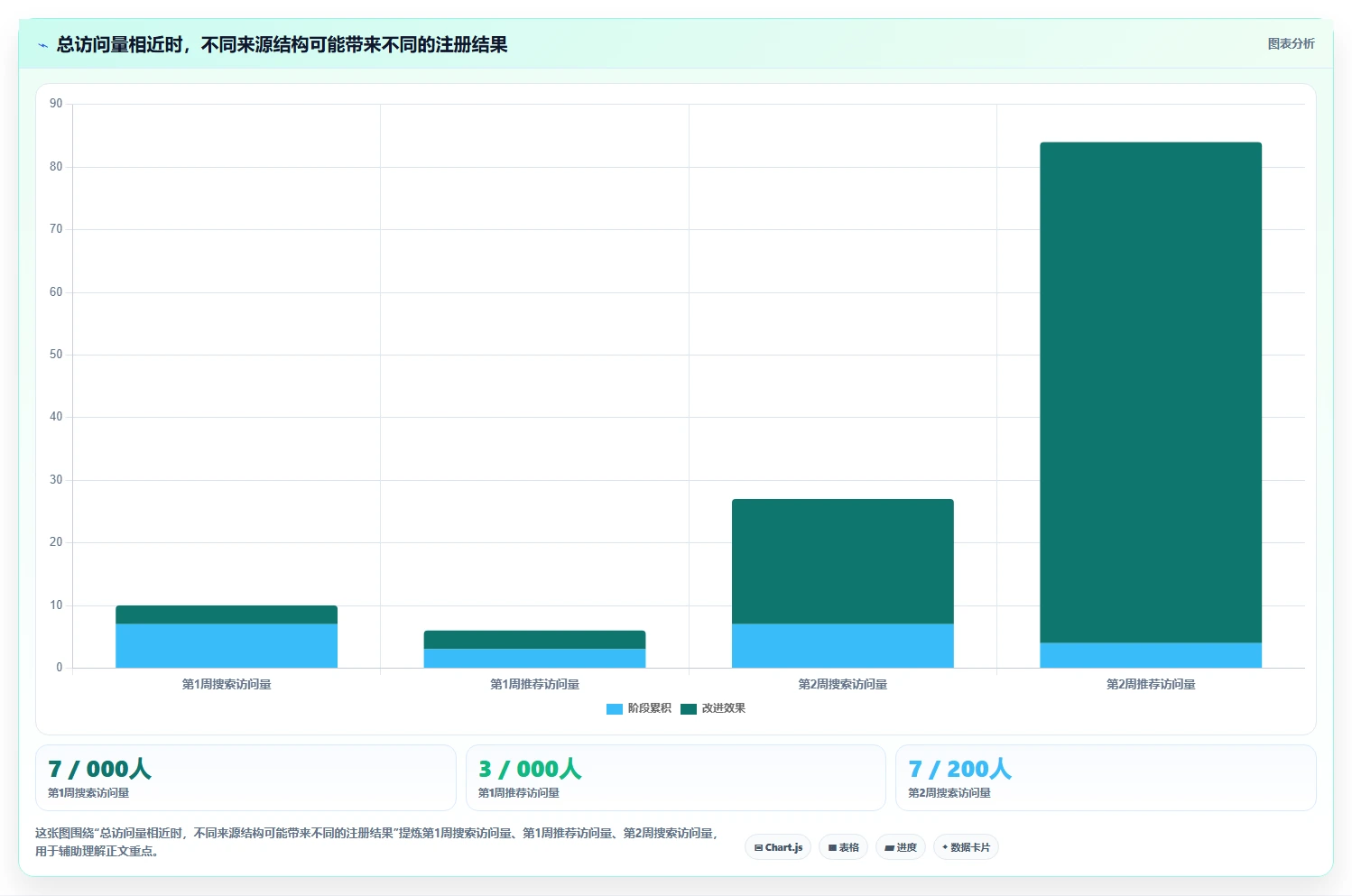Open the 7 / 200人 第2周搜索访问量 card
Image resolution: width=1352 pixels, height=896 pixels.
[1106, 778]
